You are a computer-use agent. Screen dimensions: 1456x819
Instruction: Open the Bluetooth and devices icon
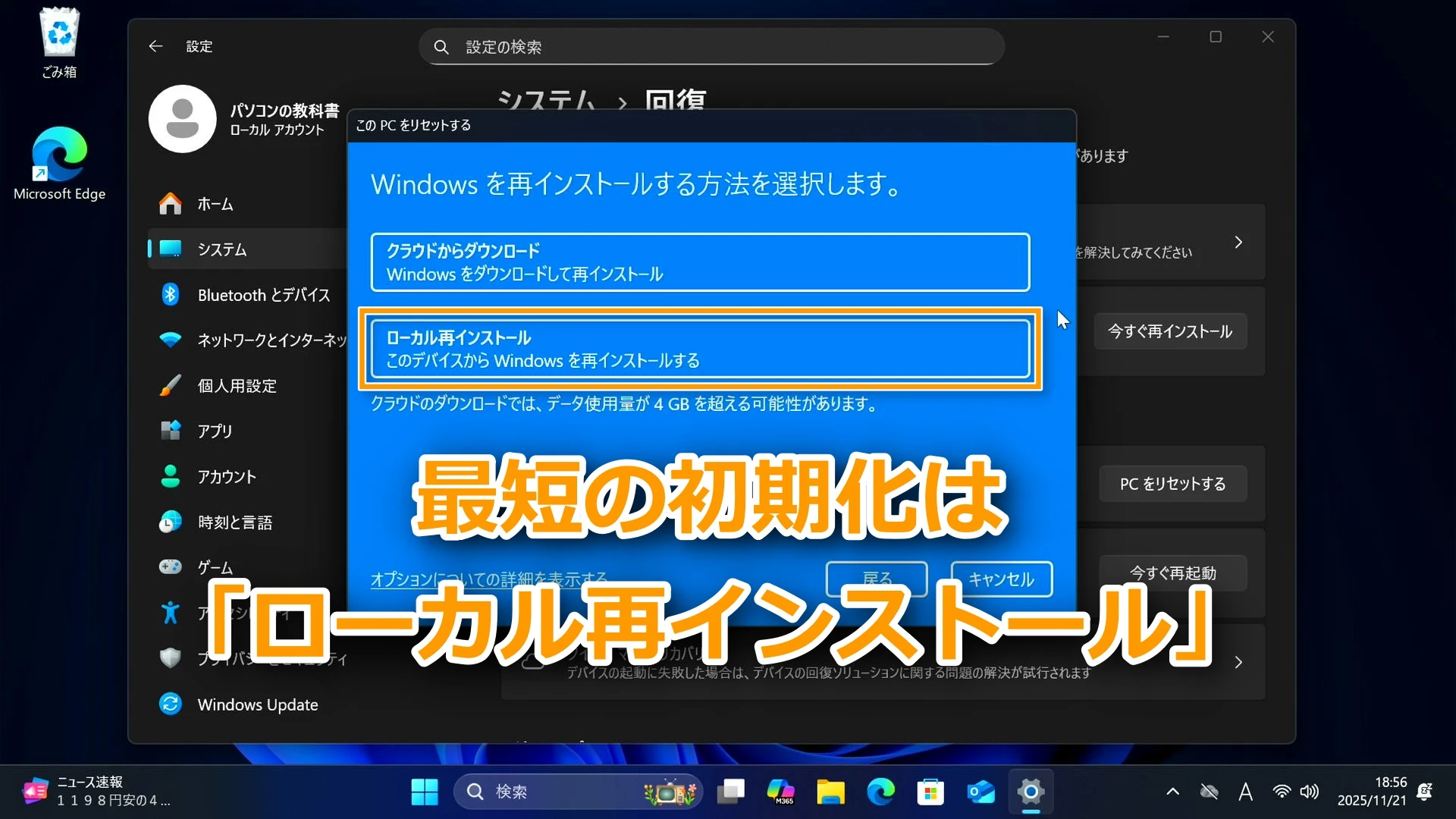point(171,295)
